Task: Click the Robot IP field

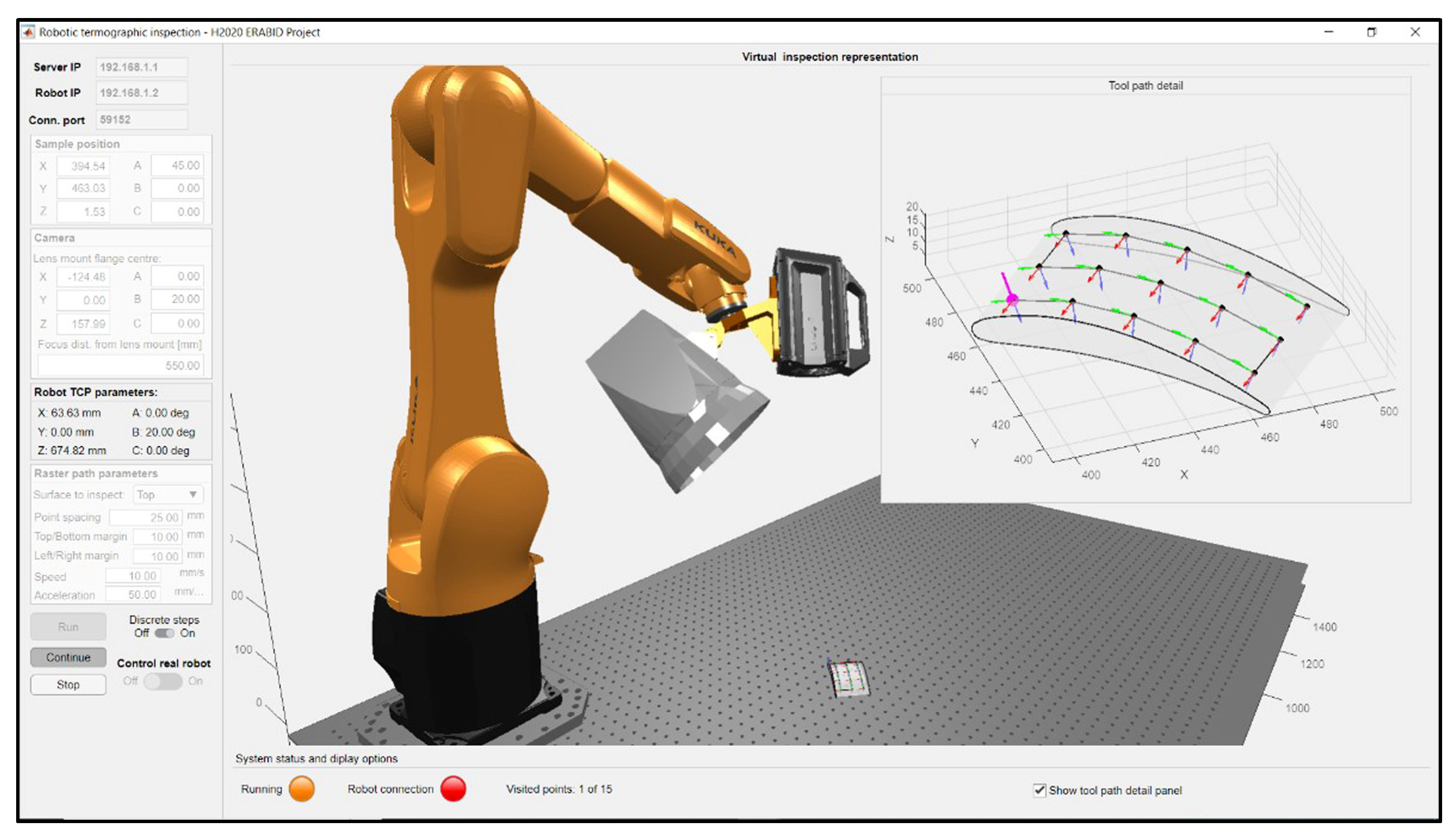Action: (141, 93)
